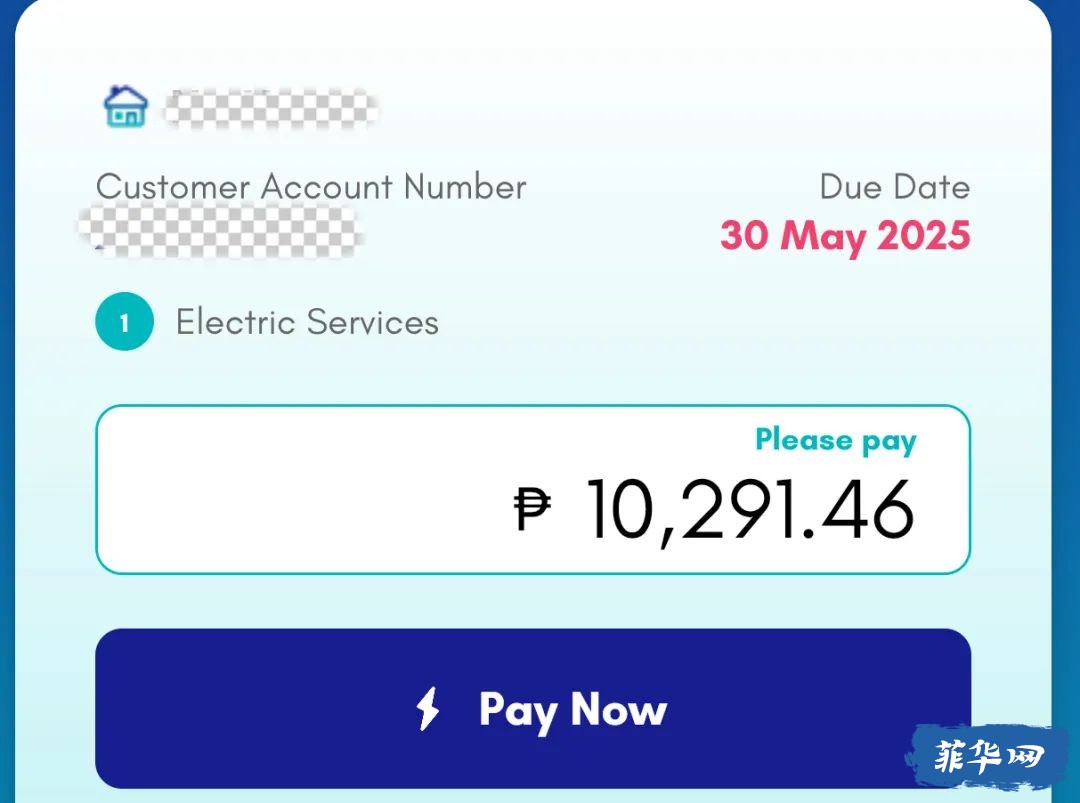Screen dimensions: 1080x803
Task: Click the house icon beside the account name
Action: coord(125,107)
